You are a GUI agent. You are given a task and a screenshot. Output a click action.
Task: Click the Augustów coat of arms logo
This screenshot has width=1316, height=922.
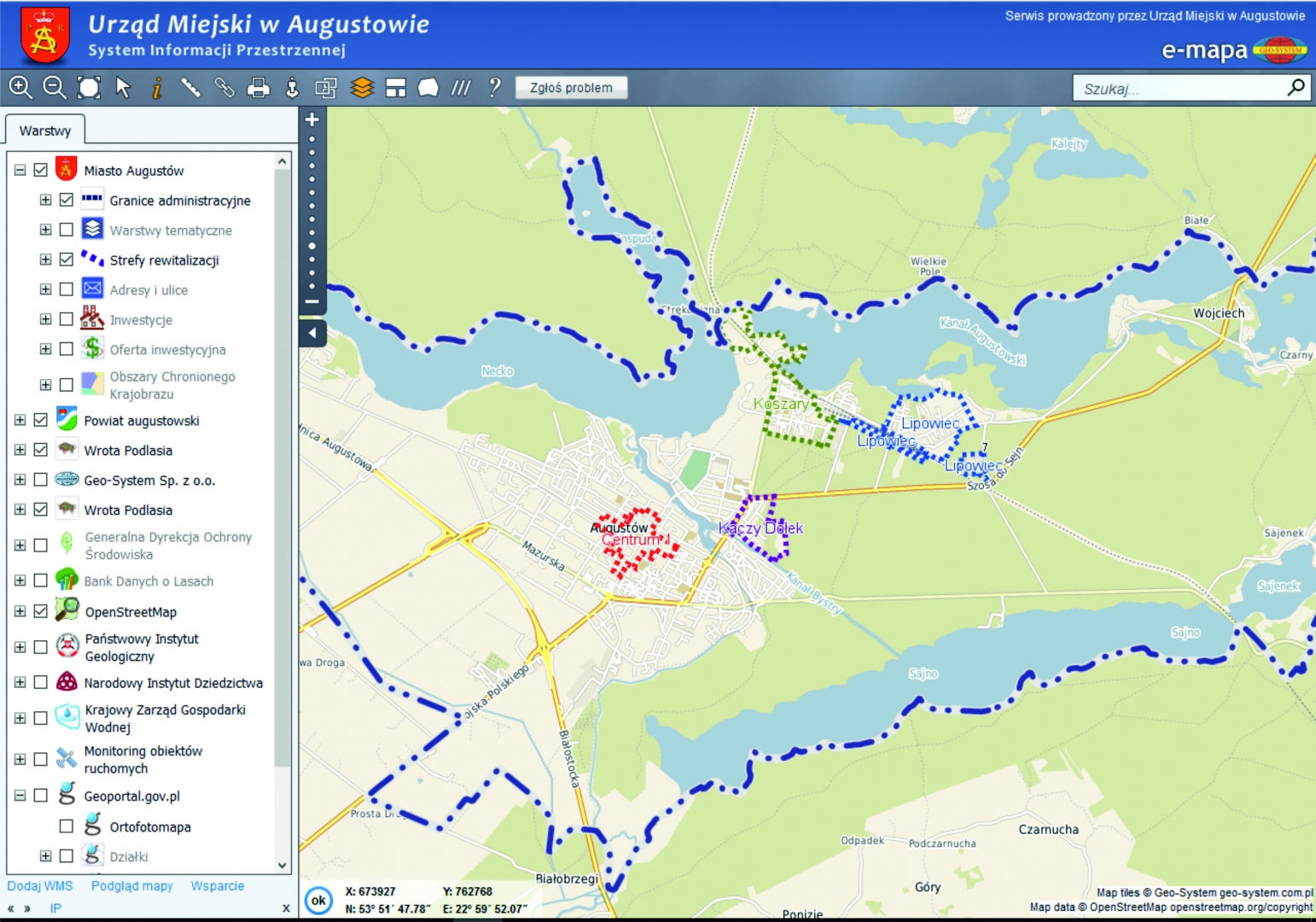coord(44,35)
